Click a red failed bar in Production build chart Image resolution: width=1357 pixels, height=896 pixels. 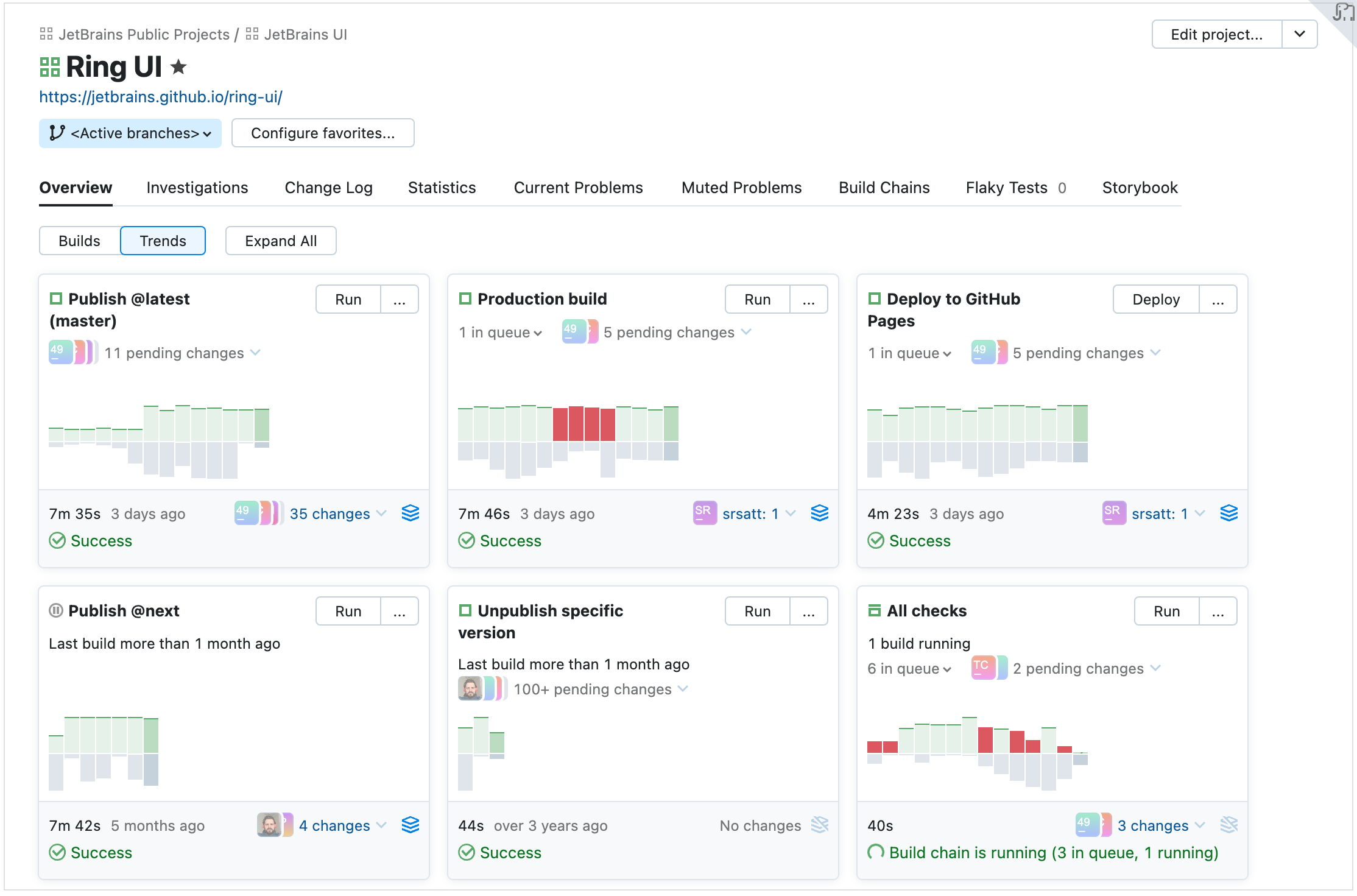pos(576,423)
